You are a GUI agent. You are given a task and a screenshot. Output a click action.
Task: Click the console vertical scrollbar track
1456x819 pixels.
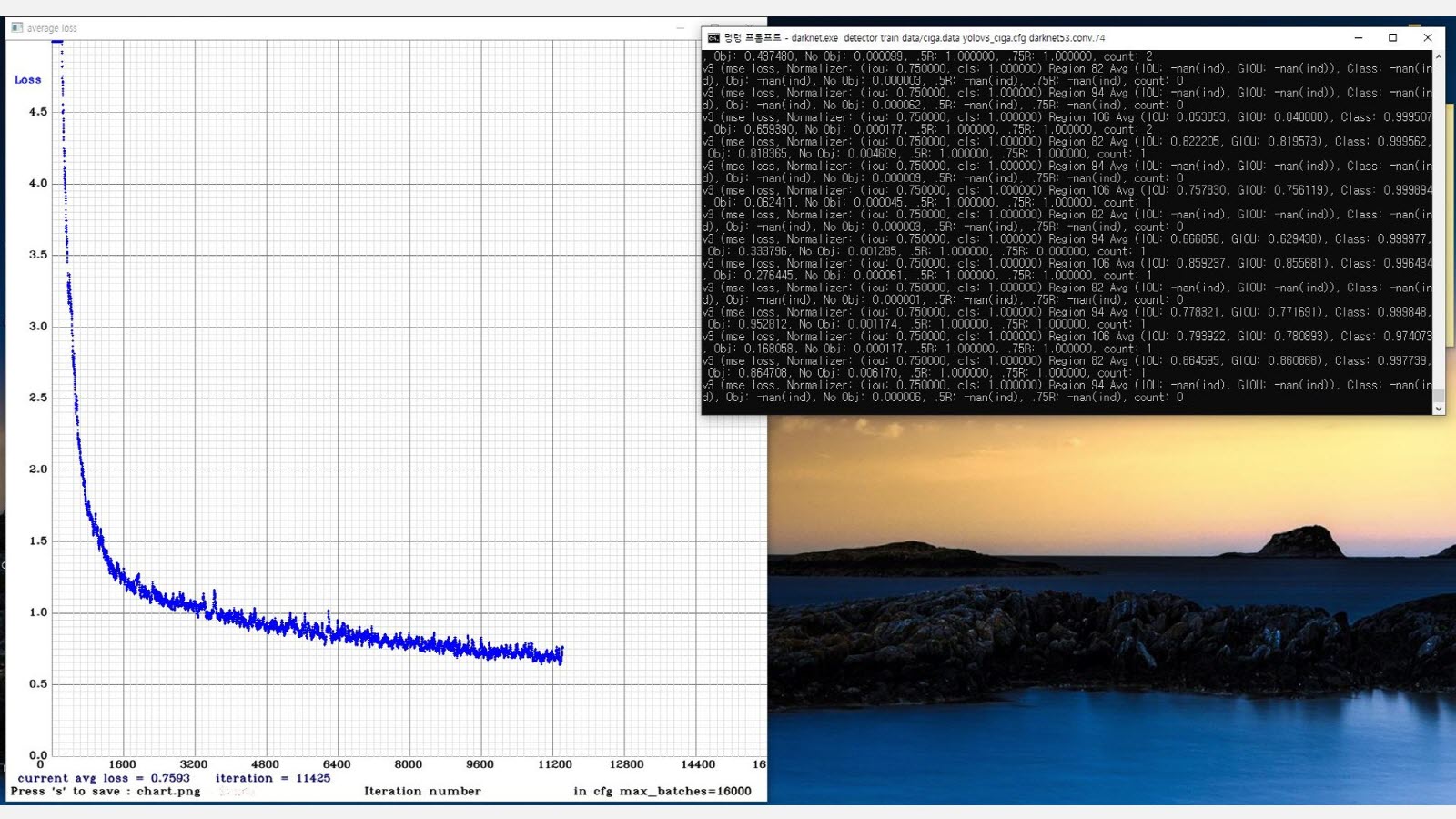tap(1439, 227)
